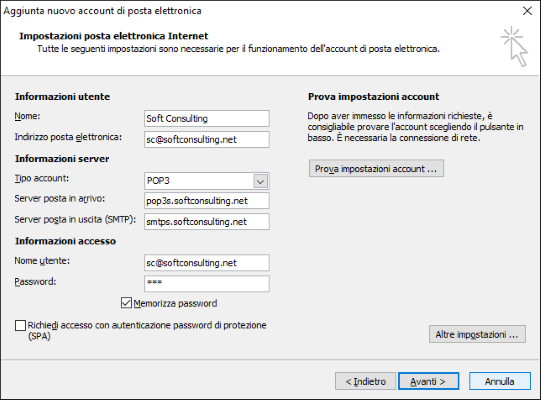Toggle the Memorizza password checkbox
Image resolution: width=541 pixels, height=400 pixels.
tap(126, 303)
